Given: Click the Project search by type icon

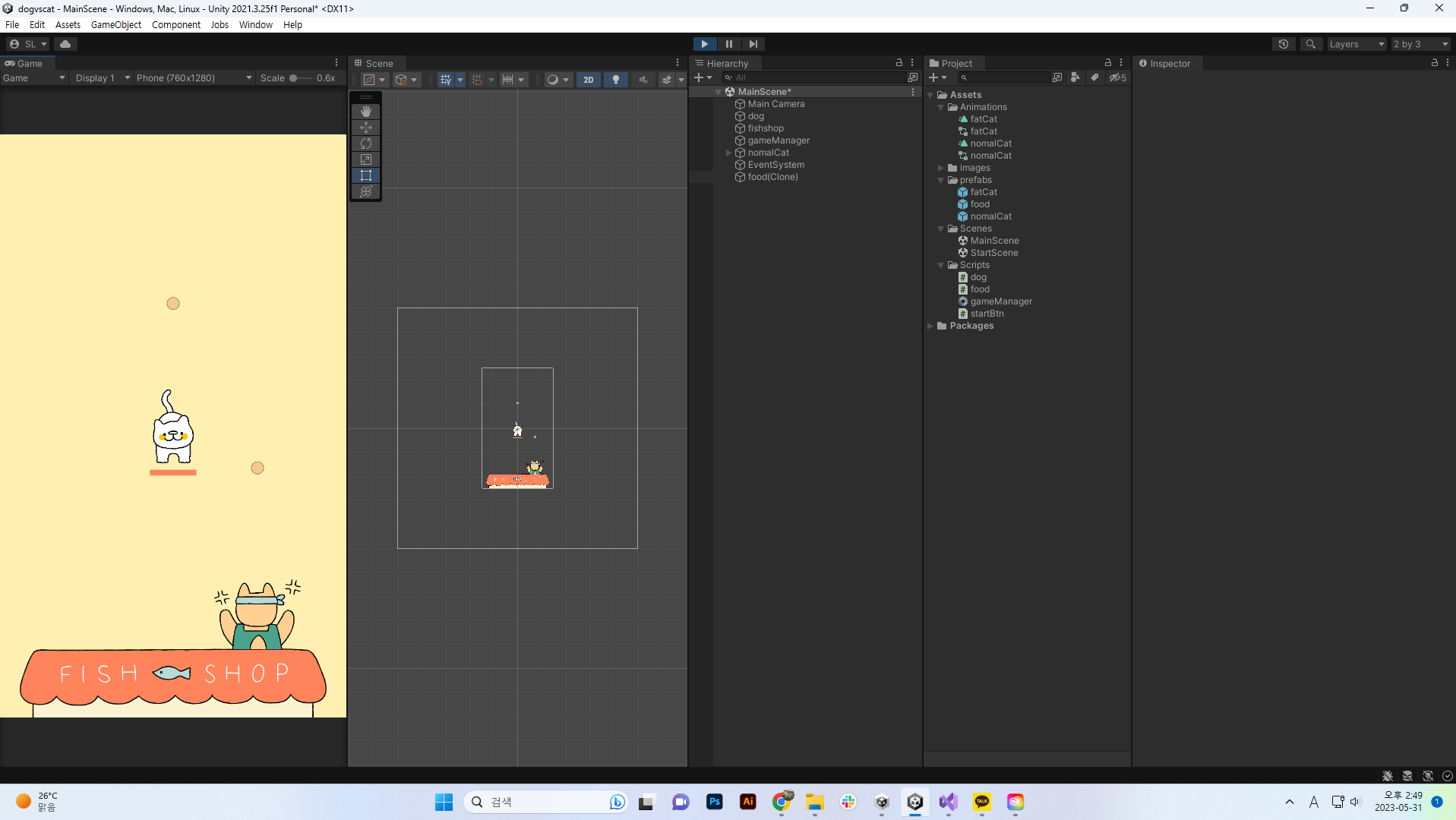Looking at the screenshot, I should coord(1075,77).
